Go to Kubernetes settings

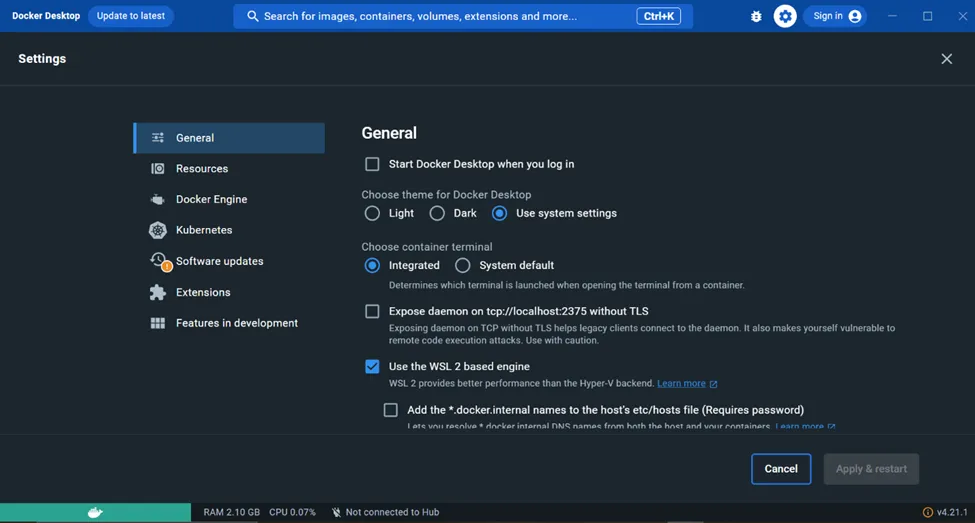point(229,230)
